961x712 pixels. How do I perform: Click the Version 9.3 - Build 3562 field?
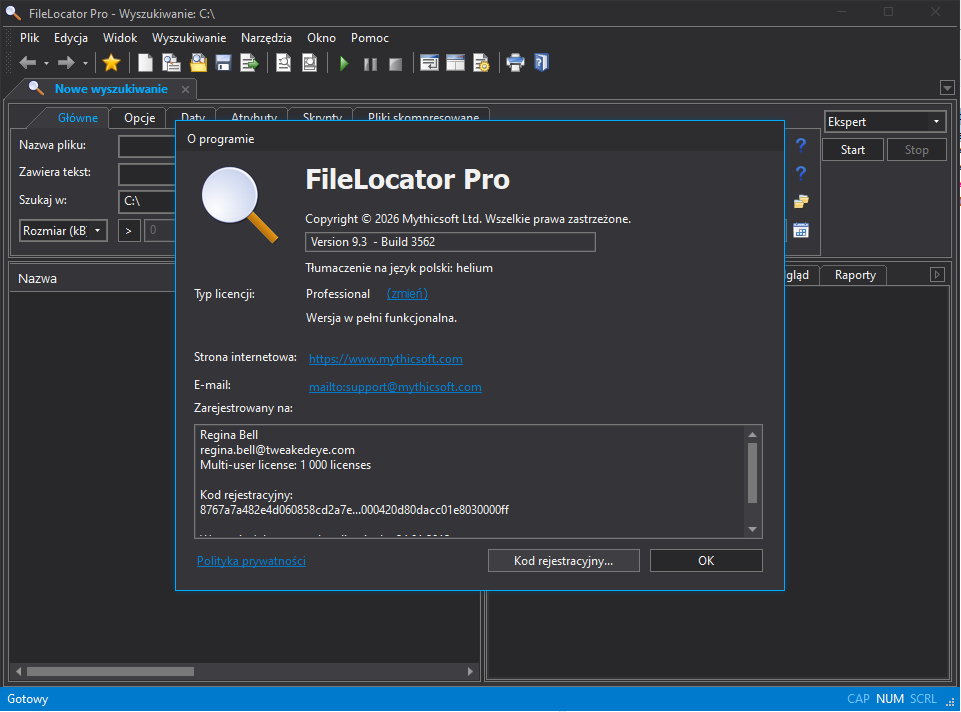[450, 242]
